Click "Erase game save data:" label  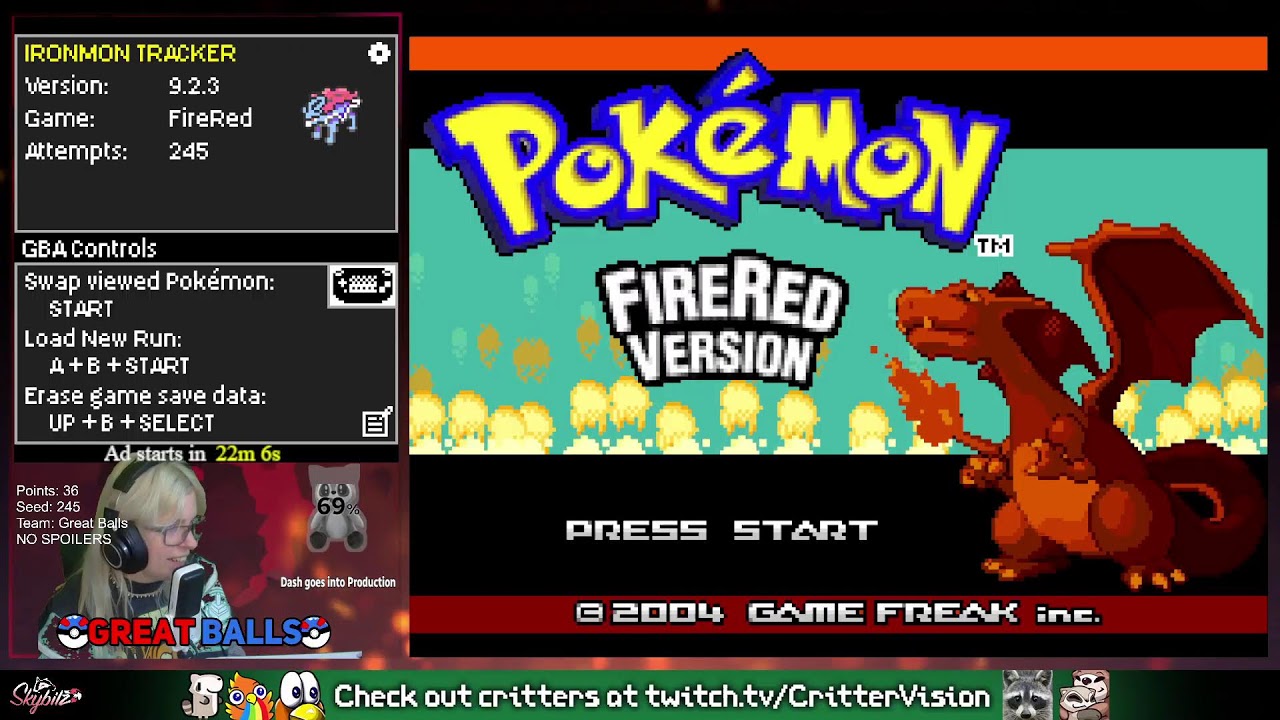(x=145, y=396)
